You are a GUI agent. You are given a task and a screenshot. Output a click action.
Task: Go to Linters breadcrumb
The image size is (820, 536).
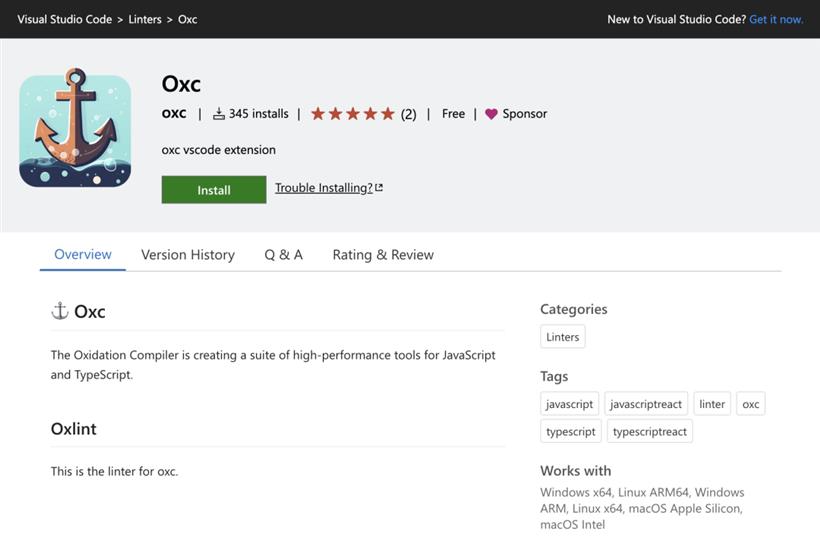145,19
